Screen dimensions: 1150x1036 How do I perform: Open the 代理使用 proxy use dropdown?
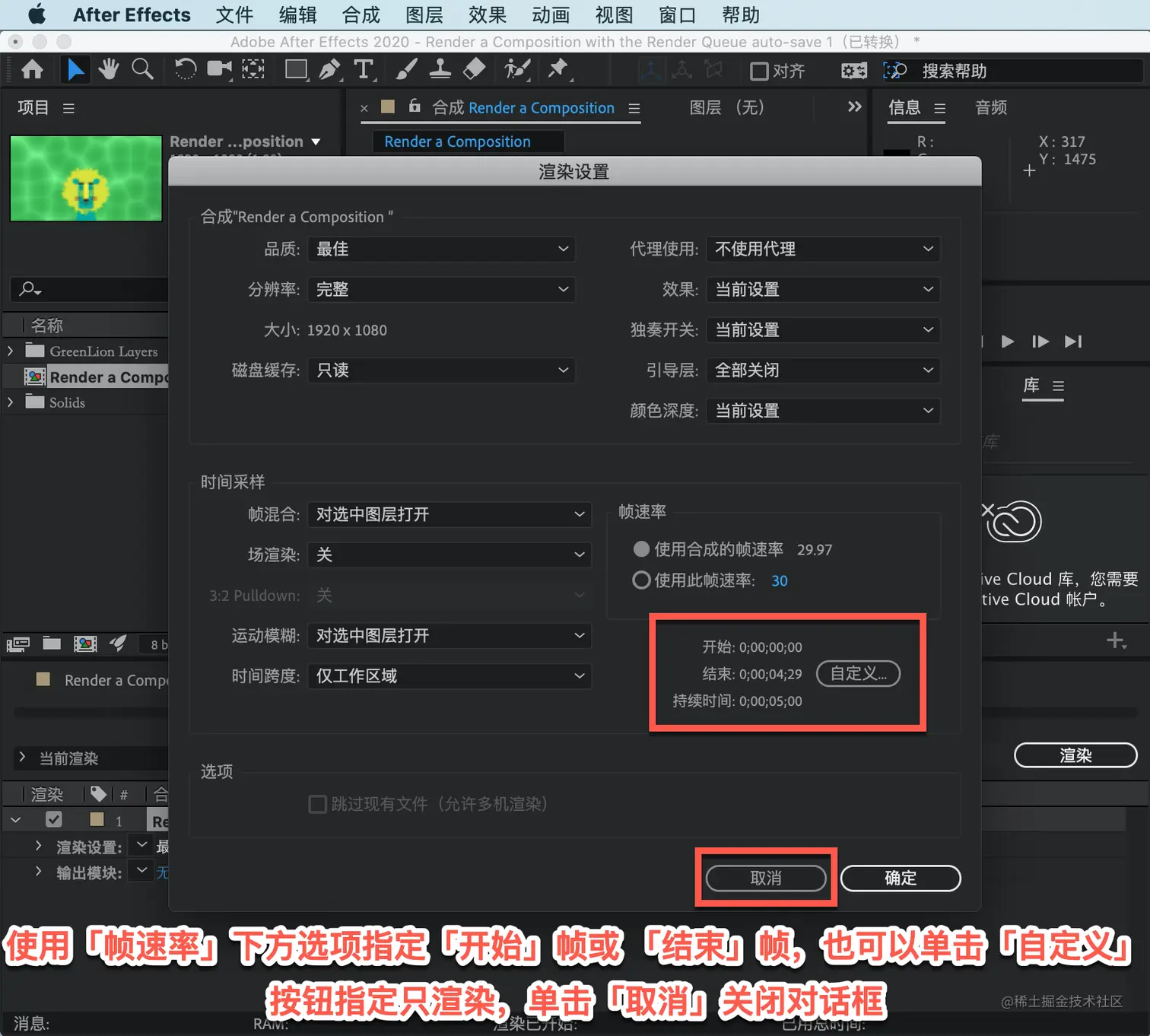[x=823, y=249]
